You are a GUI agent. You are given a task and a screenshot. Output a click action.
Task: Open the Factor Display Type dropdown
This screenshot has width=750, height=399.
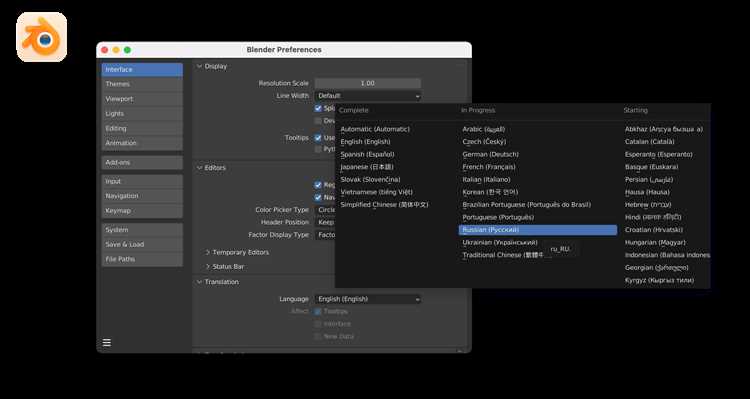point(325,235)
